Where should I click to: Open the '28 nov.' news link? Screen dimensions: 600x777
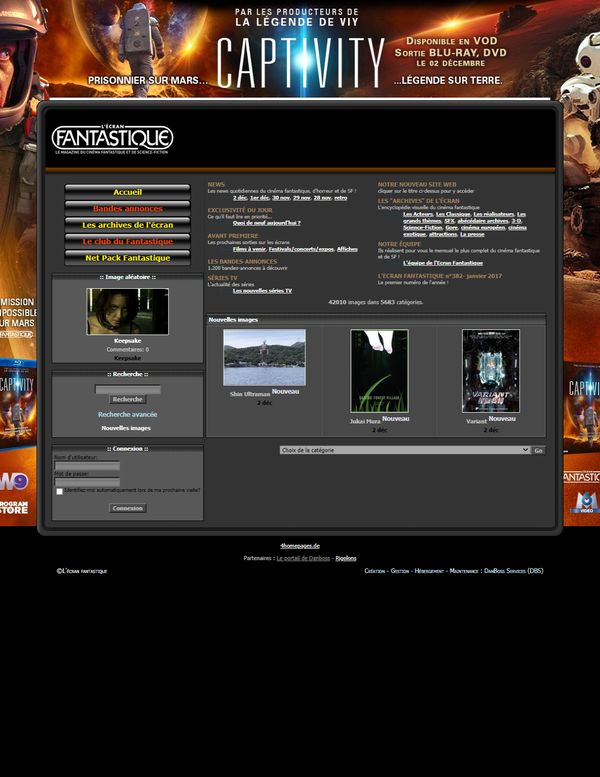pos(323,198)
